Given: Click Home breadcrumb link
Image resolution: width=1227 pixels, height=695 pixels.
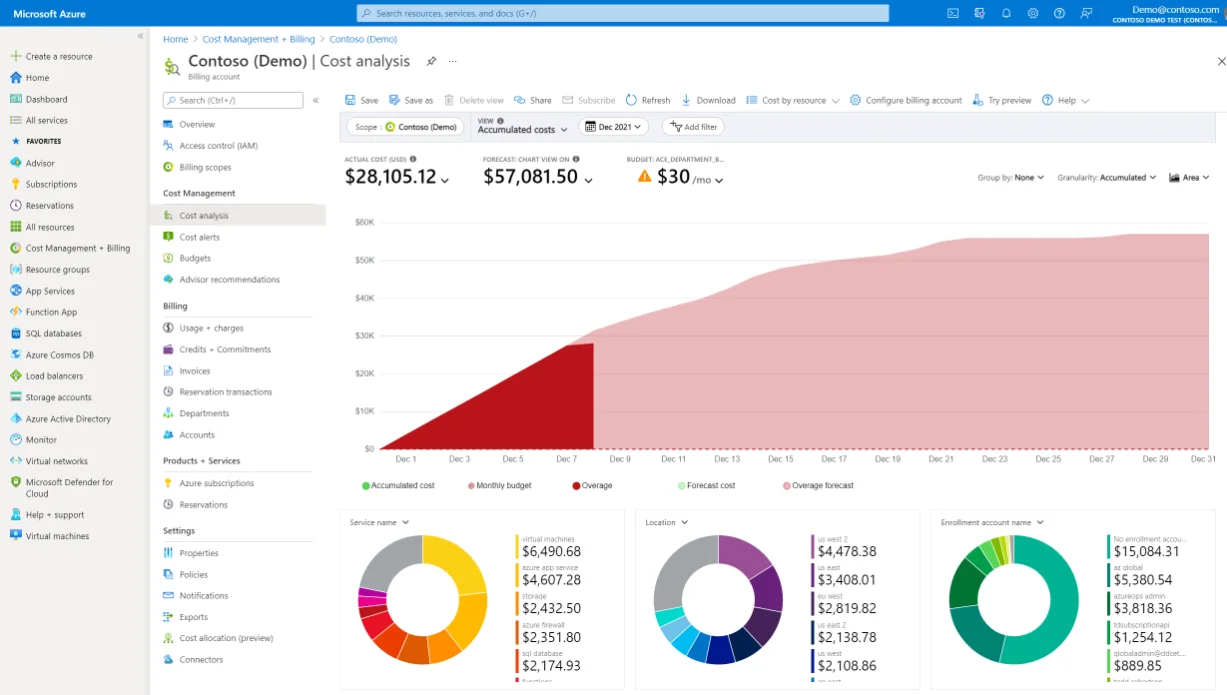Looking at the screenshot, I should pos(175,39).
